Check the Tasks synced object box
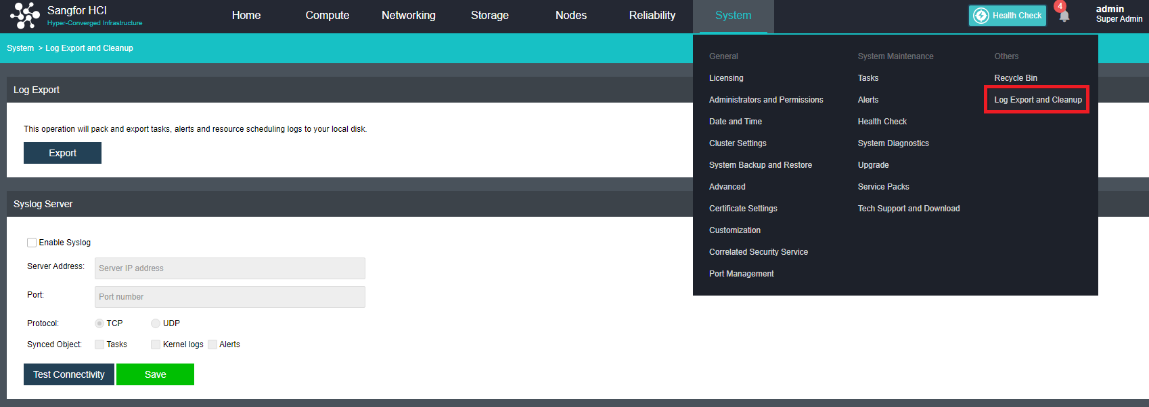The width and height of the screenshot is (1149, 407). 99,344
